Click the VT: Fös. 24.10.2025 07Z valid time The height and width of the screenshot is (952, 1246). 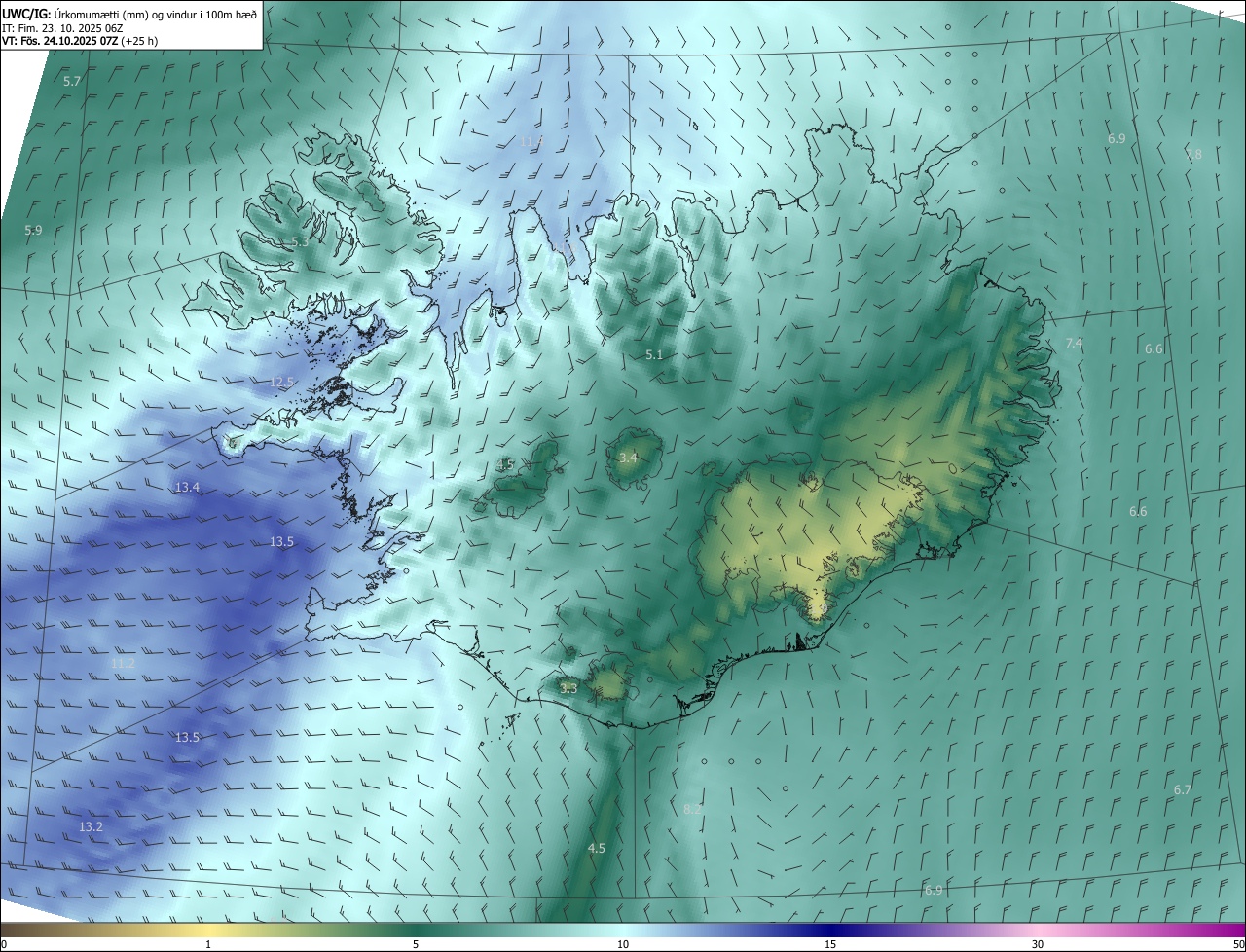(80, 41)
